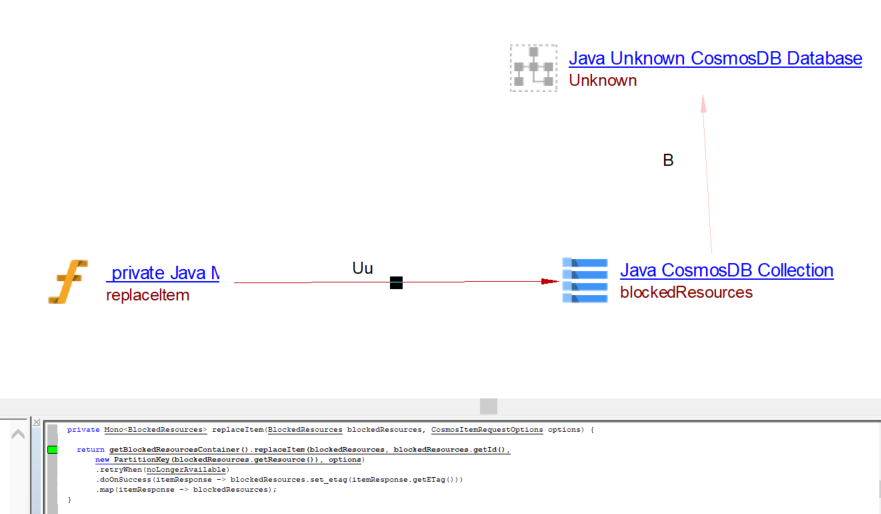Click the red arrowhead pointing to the collection
Image resolution: width=881 pixels, height=514 pixels.
pyautogui.click(x=549, y=281)
